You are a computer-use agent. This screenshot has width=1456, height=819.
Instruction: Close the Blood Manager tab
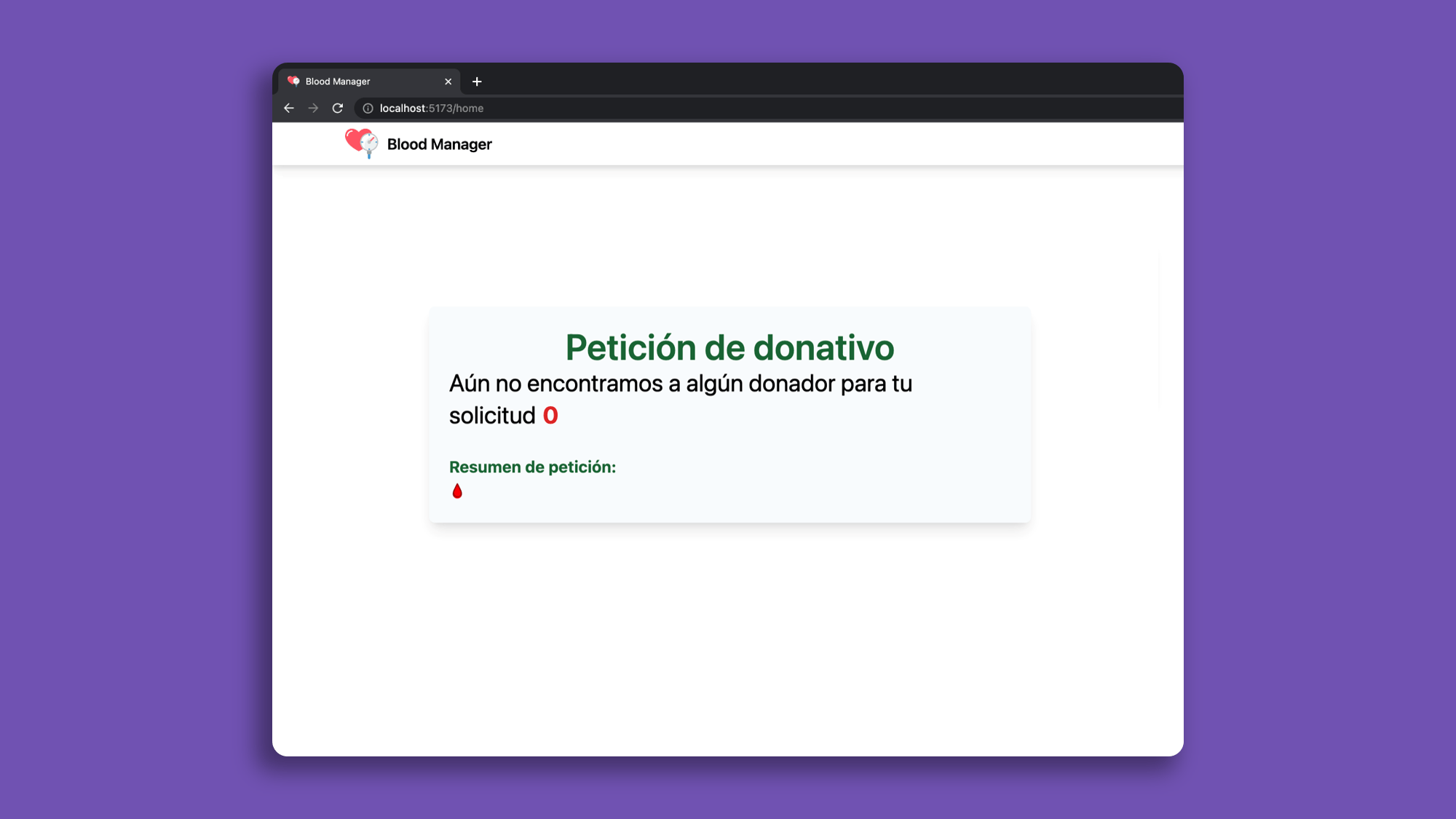(448, 82)
